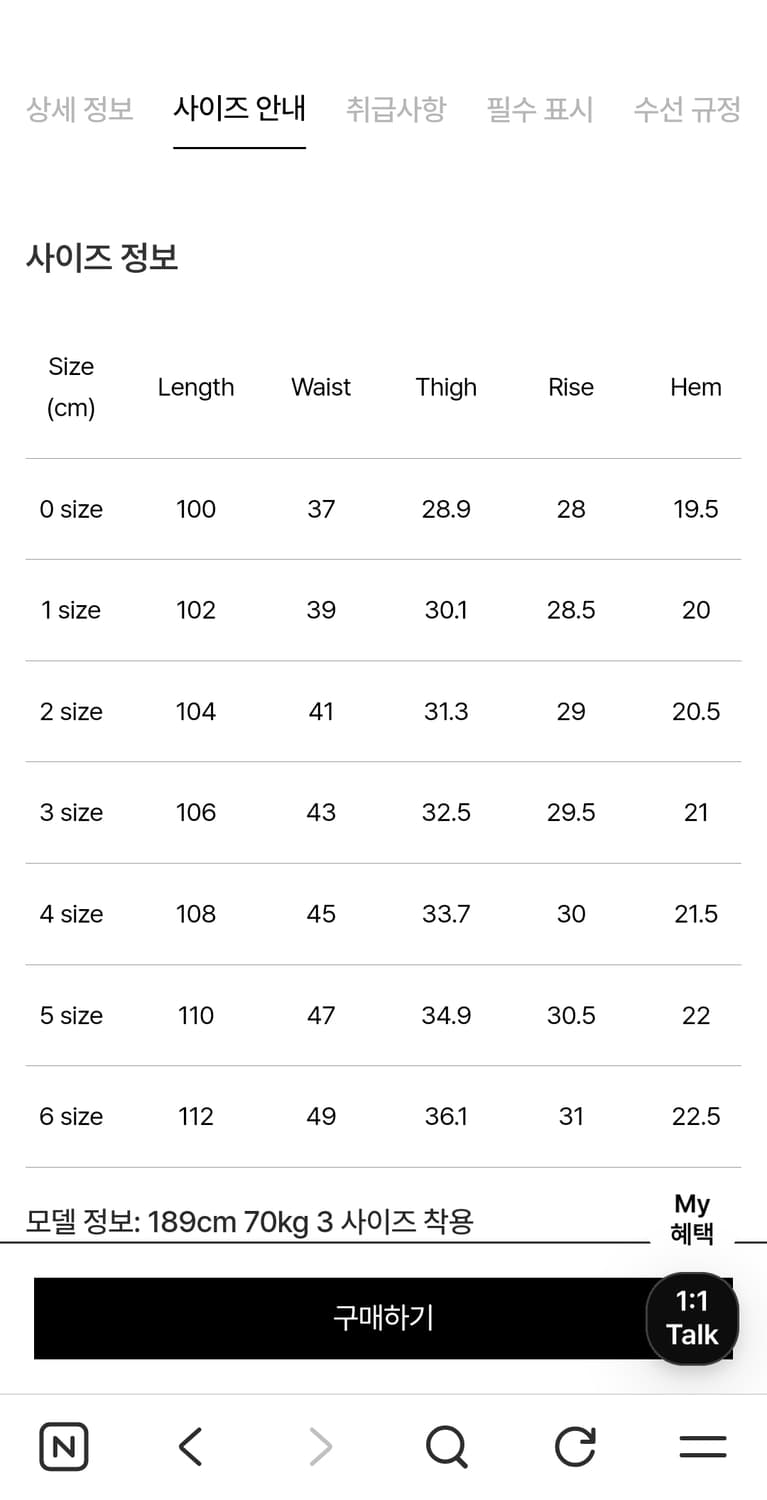Tap the Naver home N icon
The height and width of the screenshot is (1500, 767).
(x=64, y=1446)
